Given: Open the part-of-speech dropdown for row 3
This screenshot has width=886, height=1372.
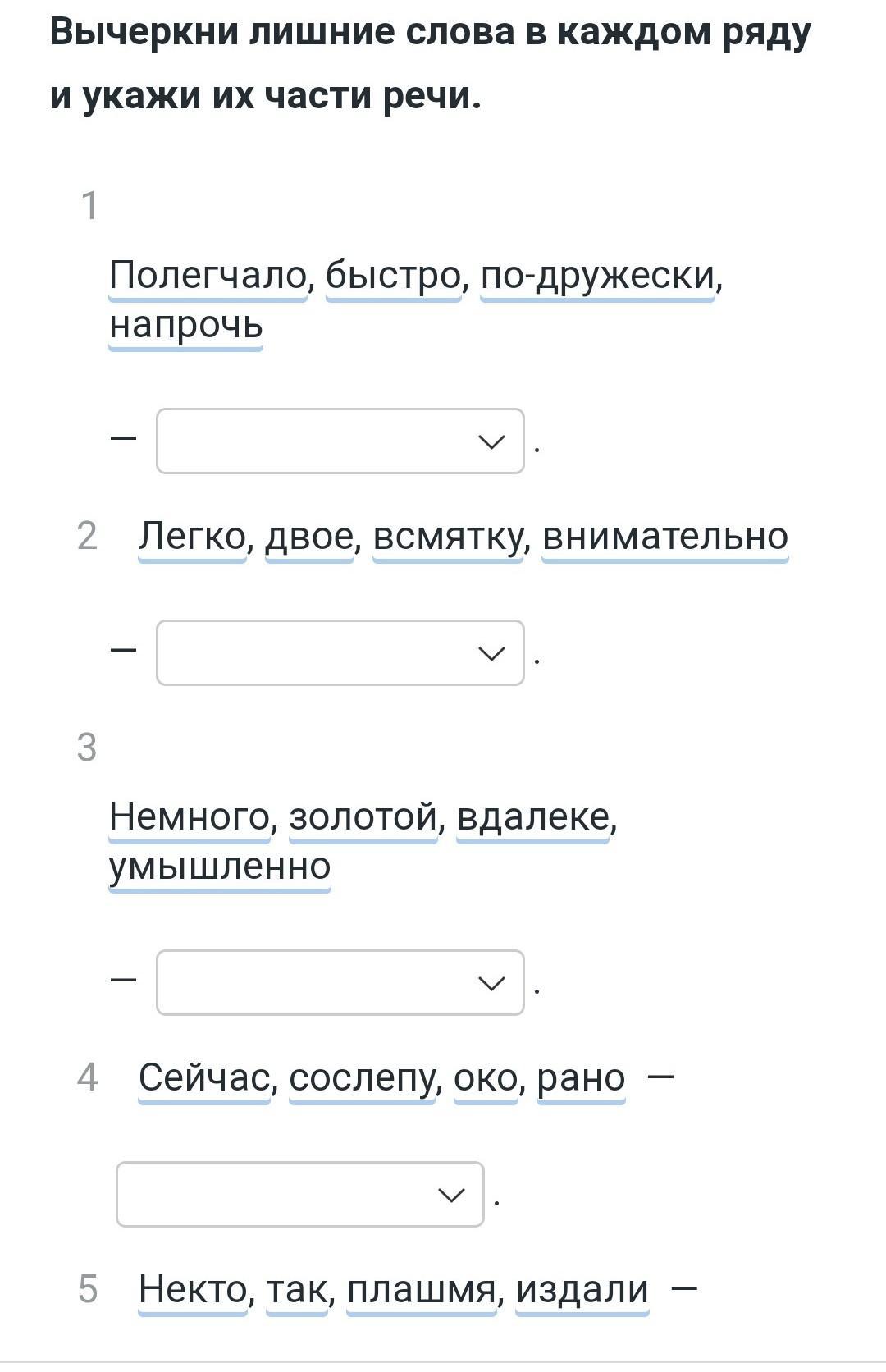Looking at the screenshot, I should coord(340,982).
